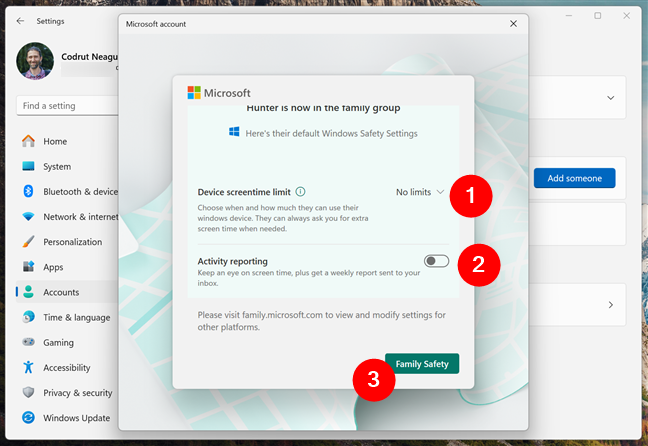
Task: Click the Bluetooth icon in sidebar
Action: click(x=28, y=191)
